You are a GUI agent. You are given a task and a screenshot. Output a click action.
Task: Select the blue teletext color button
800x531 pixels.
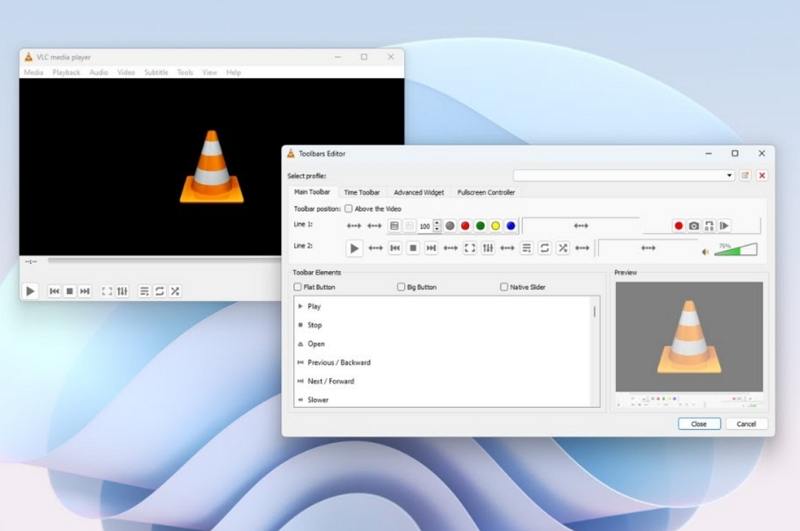511,225
